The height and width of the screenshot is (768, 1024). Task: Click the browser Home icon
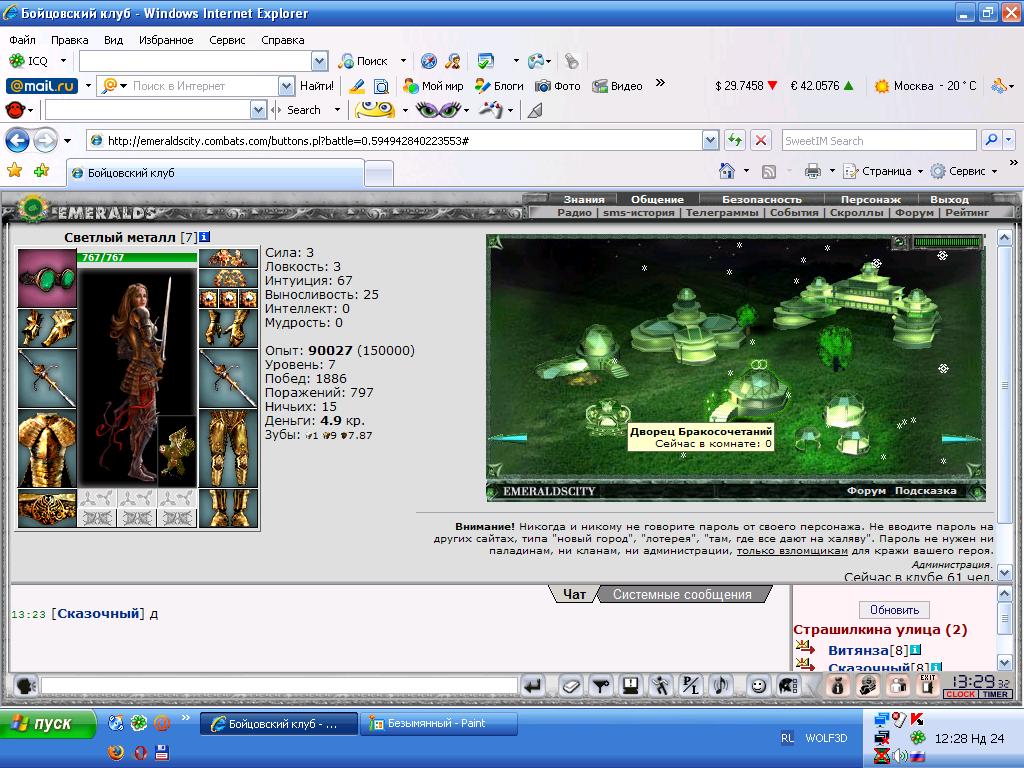(x=727, y=171)
